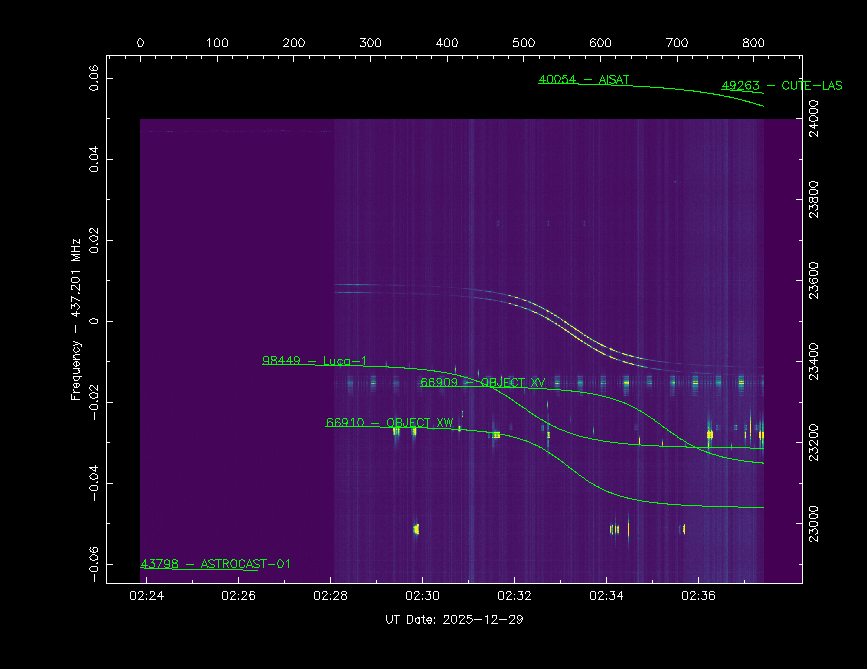Image resolution: width=867 pixels, height=669 pixels.
Task: Click the 02:30 time axis tick
Action: pyautogui.click(x=422, y=596)
